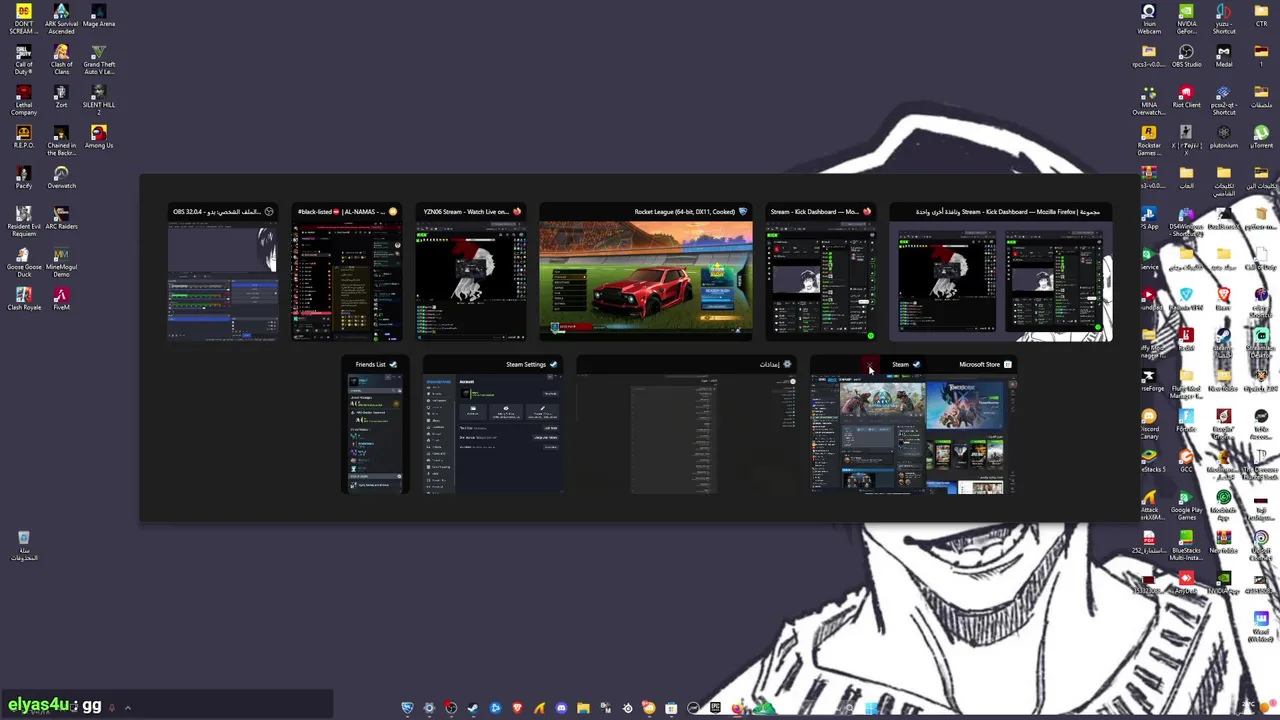Select the uTorrent desktop icon
This screenshot has width=1280, height=720.
[x=1261, y=138]
